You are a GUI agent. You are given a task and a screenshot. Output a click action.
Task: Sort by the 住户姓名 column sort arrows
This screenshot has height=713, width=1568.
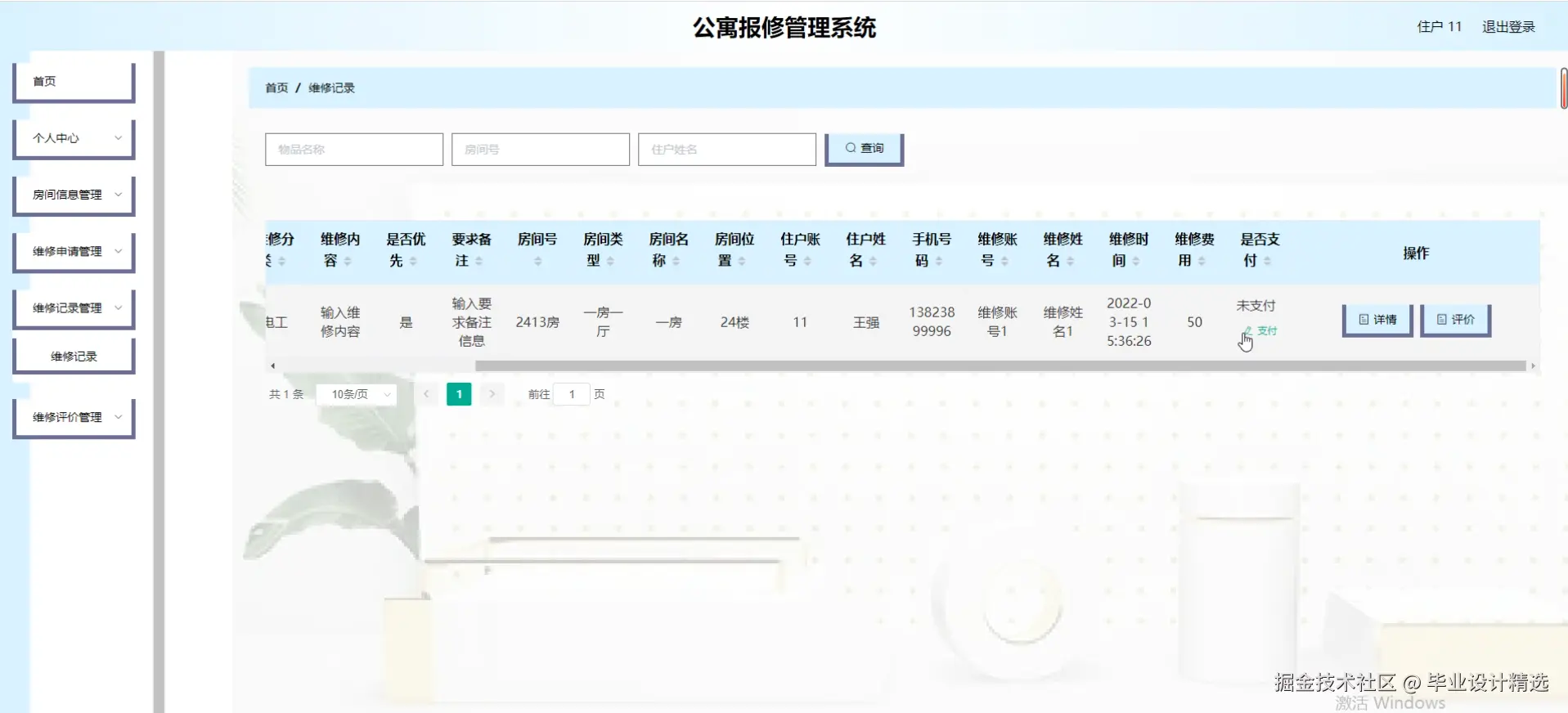click(x=873, y=261)
